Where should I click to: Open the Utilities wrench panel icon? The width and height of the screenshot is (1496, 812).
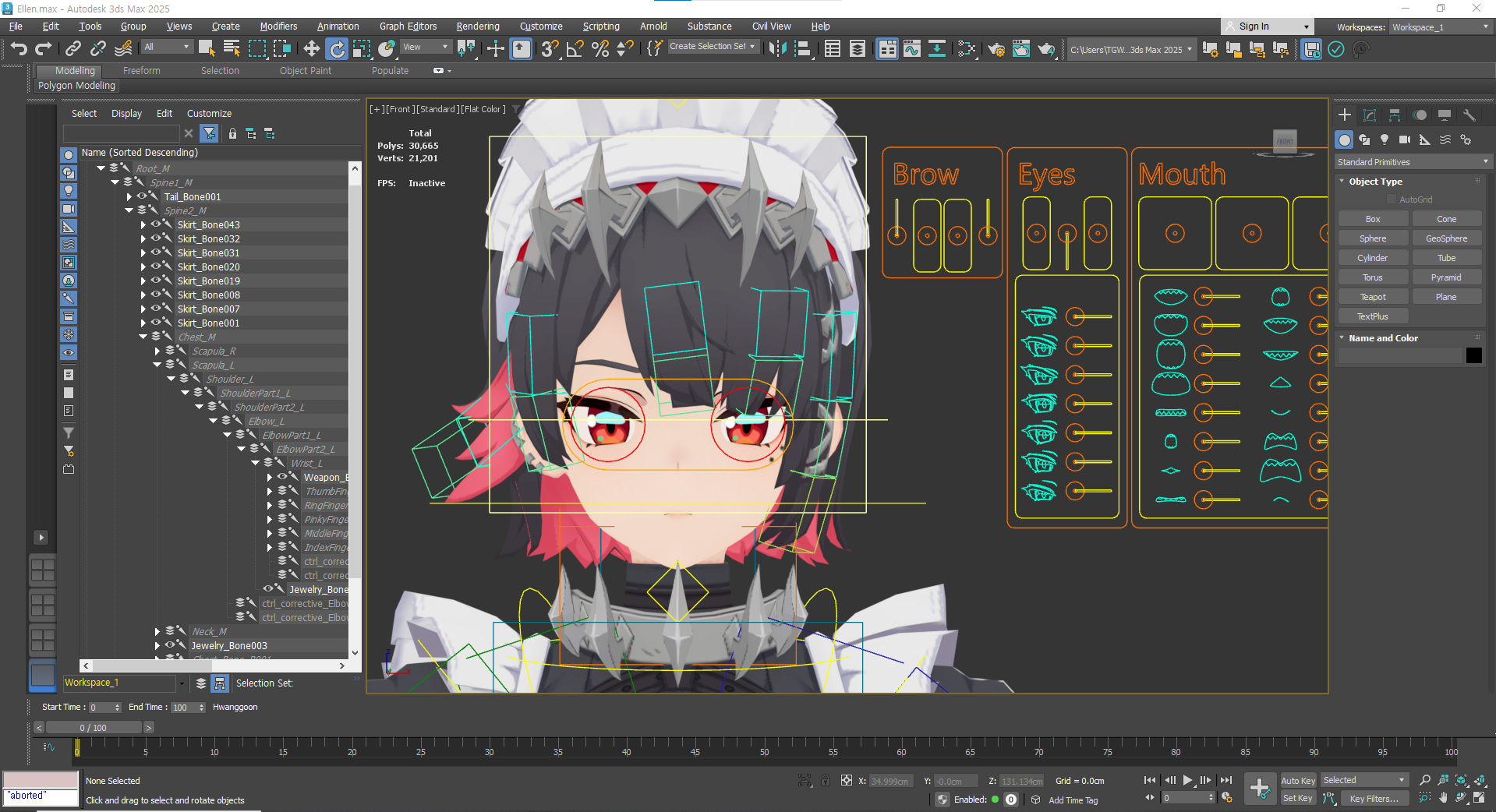pos(1469,115)
